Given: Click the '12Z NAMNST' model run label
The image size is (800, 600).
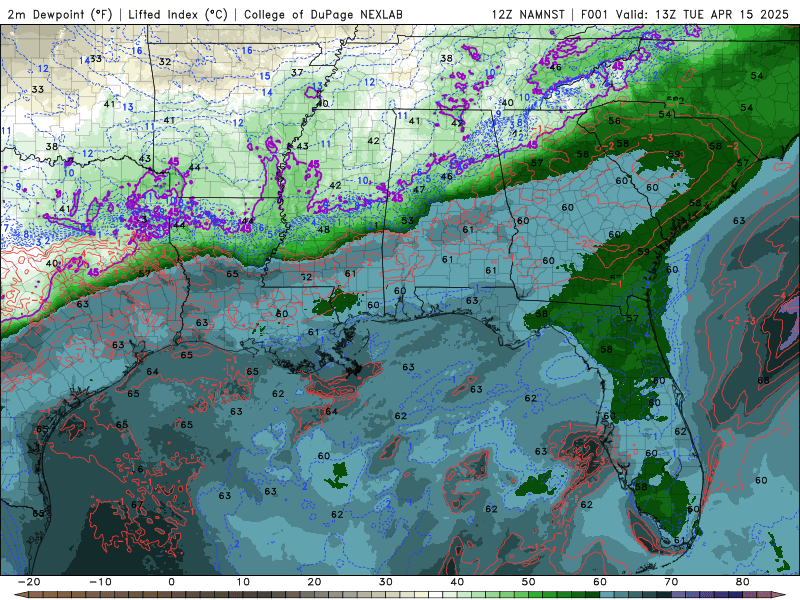Looking at the screenshot, I should tap(528, 14).
